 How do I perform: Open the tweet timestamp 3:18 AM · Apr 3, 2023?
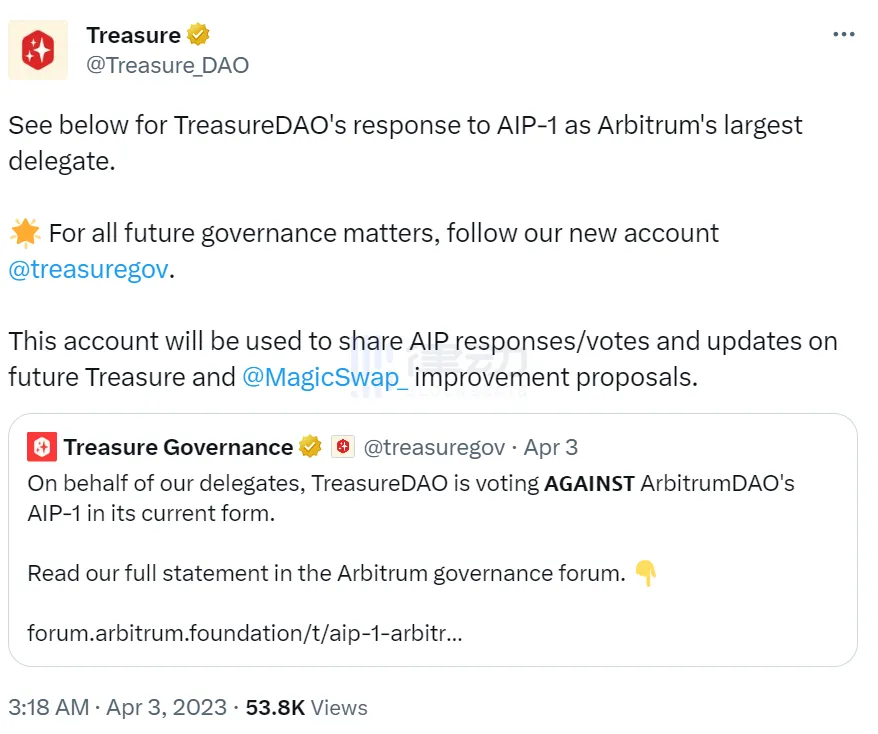coord(118,707)
